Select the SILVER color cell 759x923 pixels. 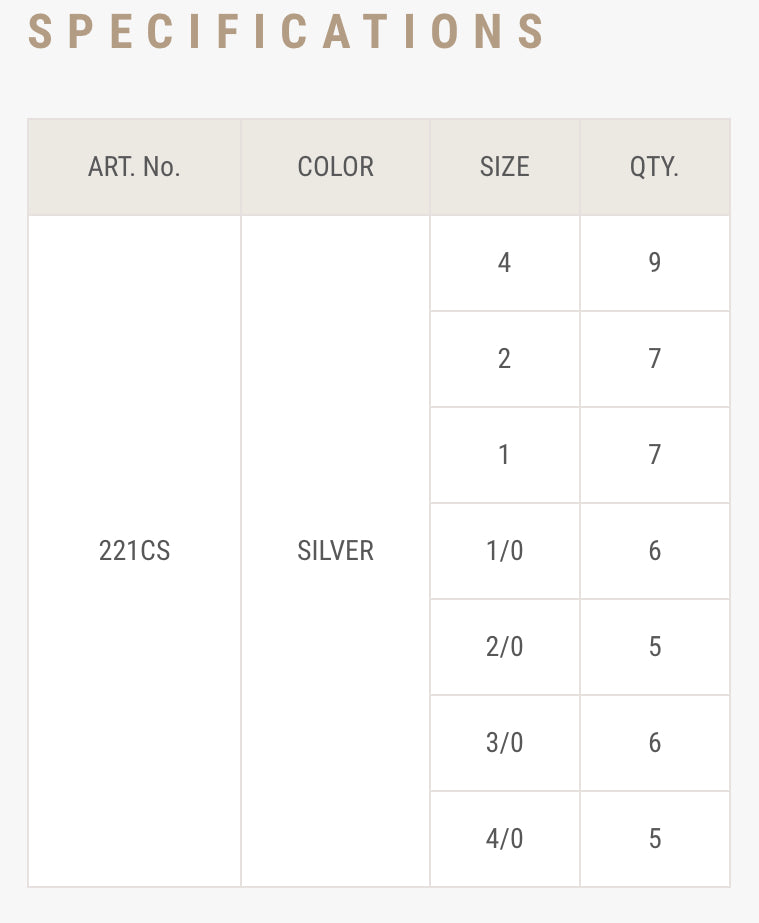point(335,551)
